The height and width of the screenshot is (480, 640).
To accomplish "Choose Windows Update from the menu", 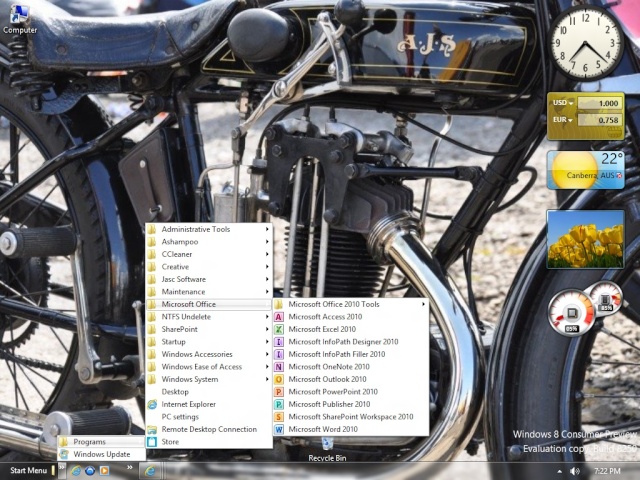I will [x=101, y=454].
